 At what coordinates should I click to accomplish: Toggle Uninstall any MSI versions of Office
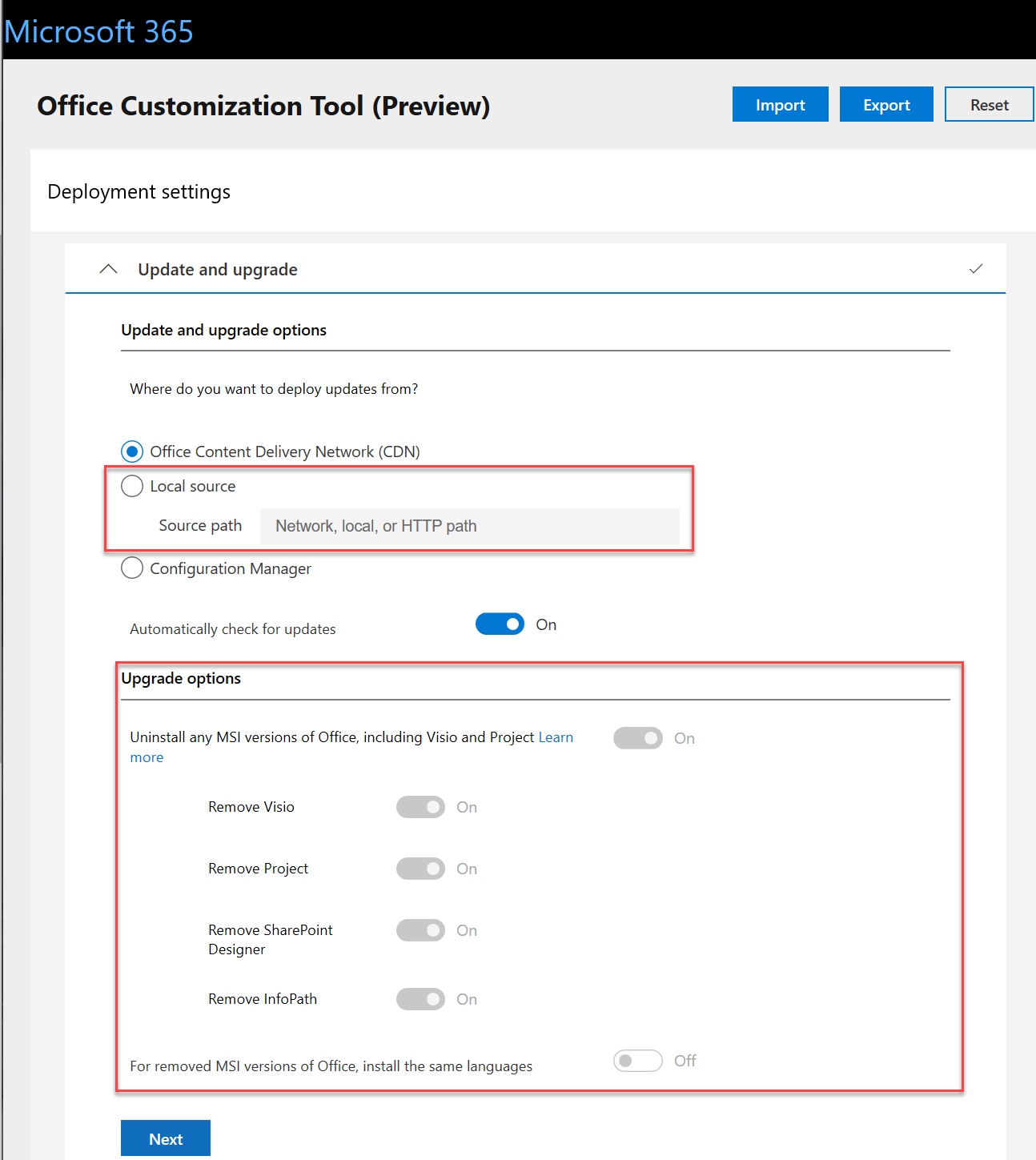(637, 737)
